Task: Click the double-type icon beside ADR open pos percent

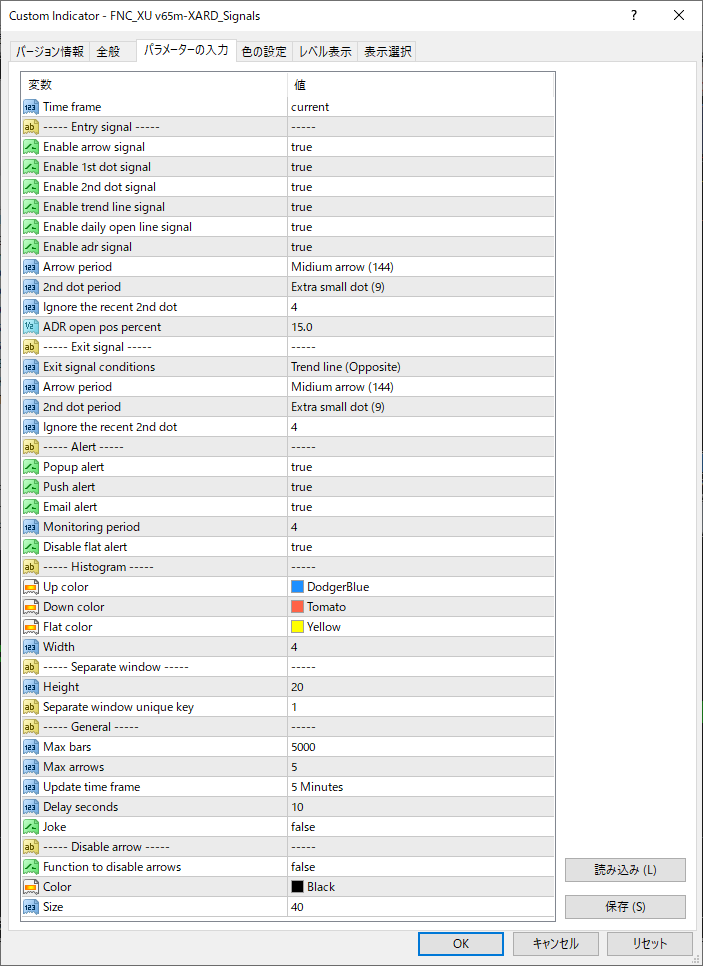Action: point(30,327)
